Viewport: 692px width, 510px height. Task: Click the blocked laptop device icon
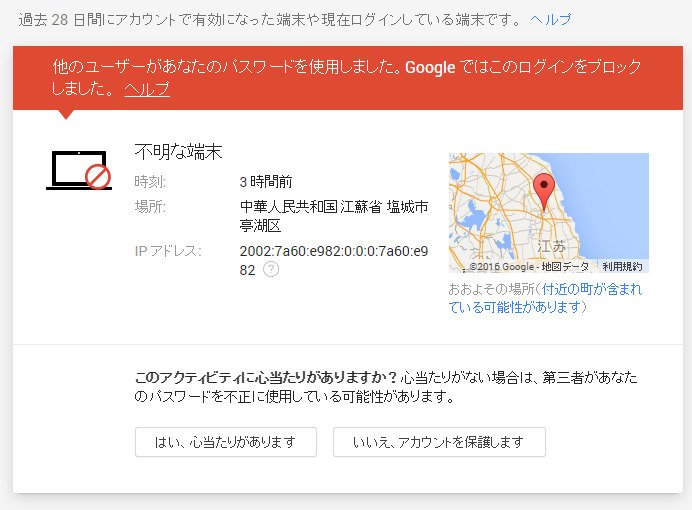click(79, 170)
